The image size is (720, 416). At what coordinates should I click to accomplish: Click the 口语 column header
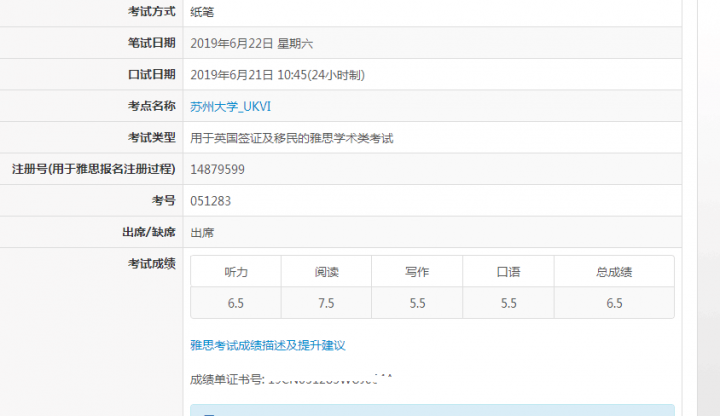(x=508, y=272)
